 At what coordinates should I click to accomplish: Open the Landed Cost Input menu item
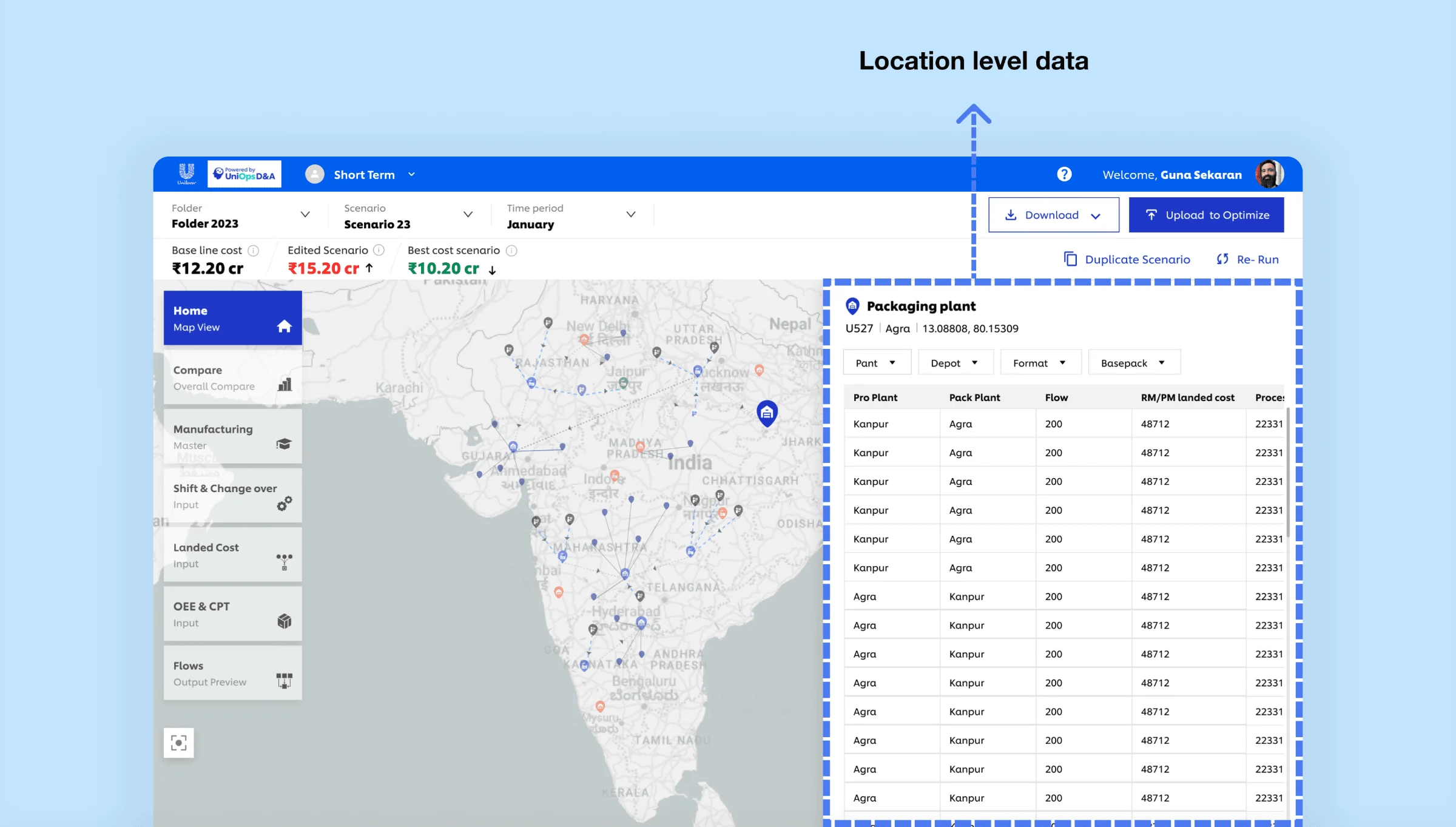coord(233,555)
